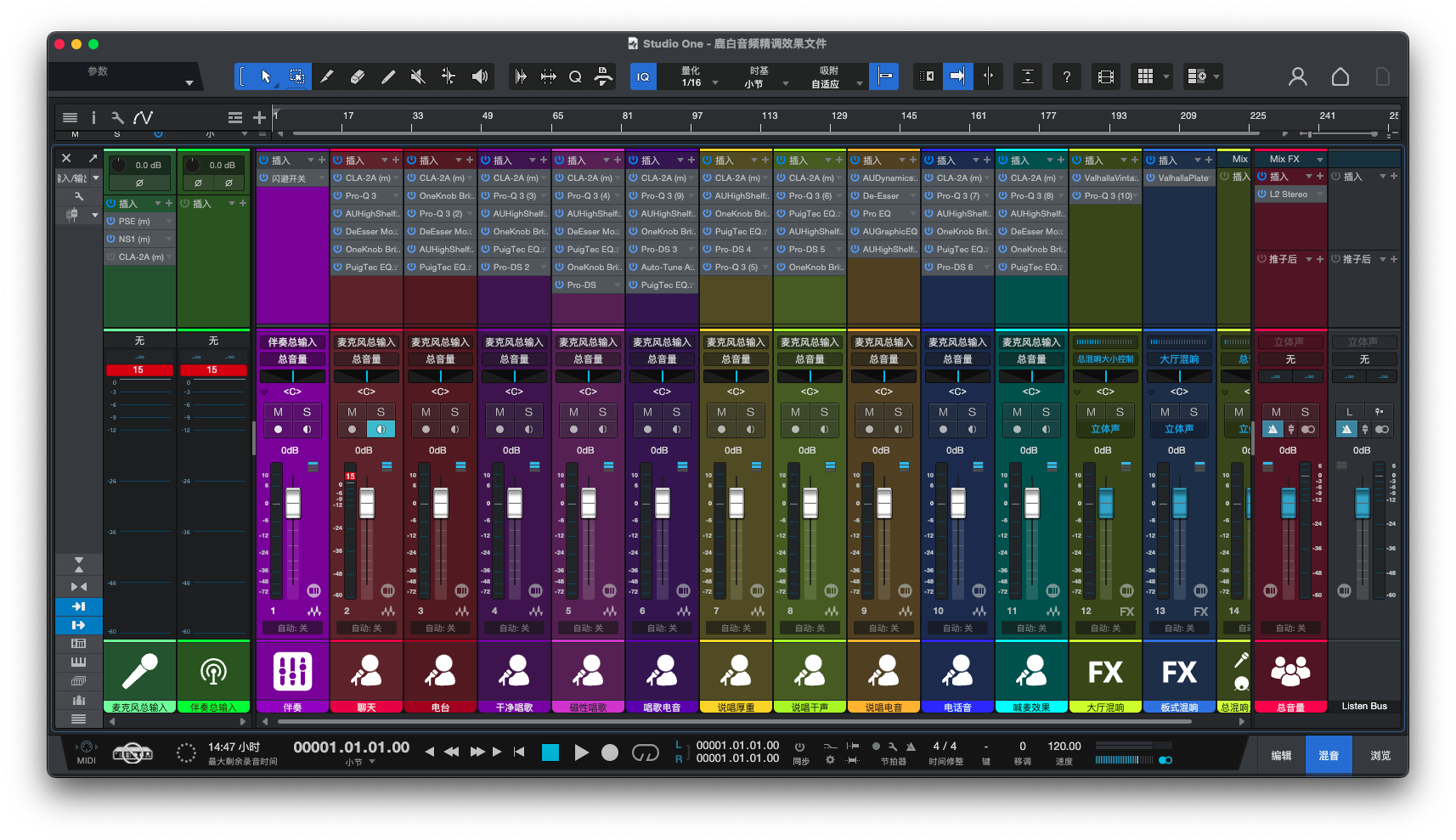Toggle the Loop button in transport
1456x840 pixels.
coord(645,753)
